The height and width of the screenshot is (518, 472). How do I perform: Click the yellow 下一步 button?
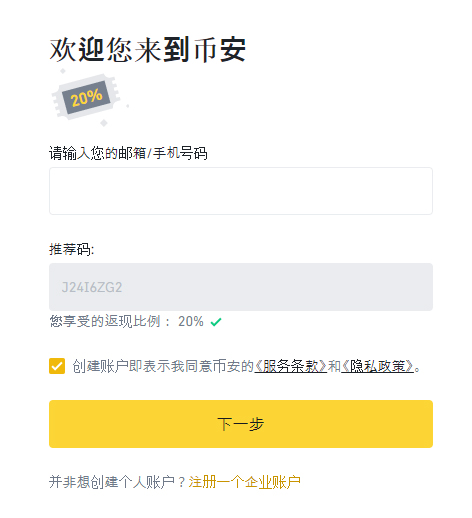point(241,424)
